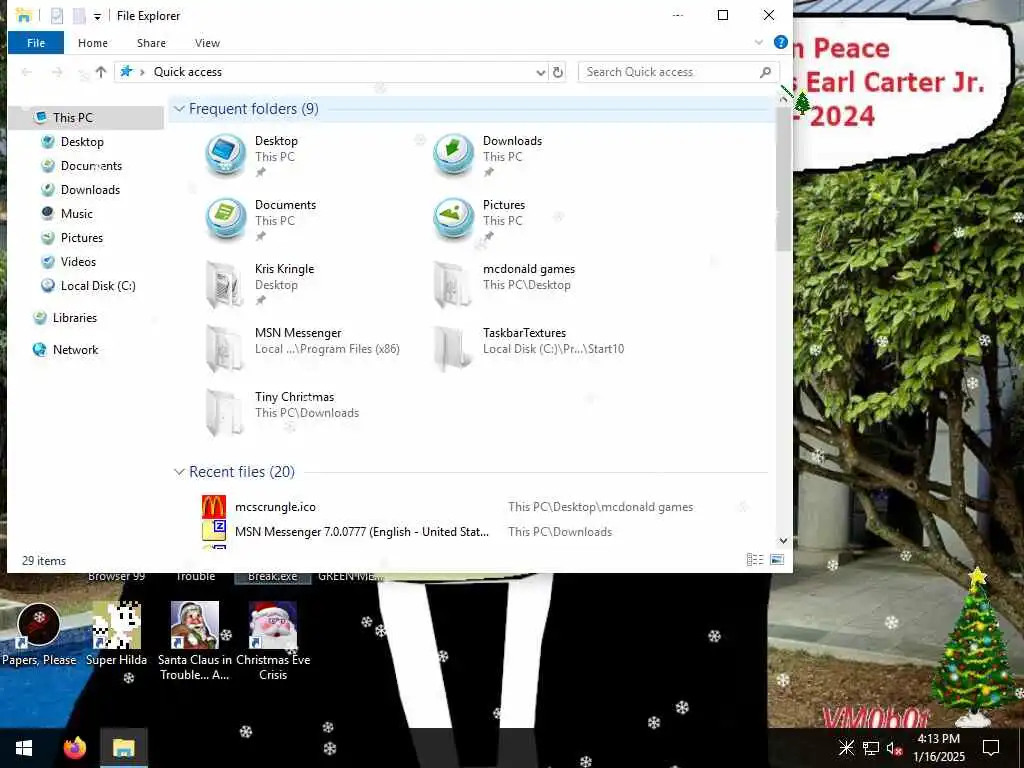The height and width of the screenshot is (768, 1024).
Task: Click the Search Quick access field
Action: 679,72
